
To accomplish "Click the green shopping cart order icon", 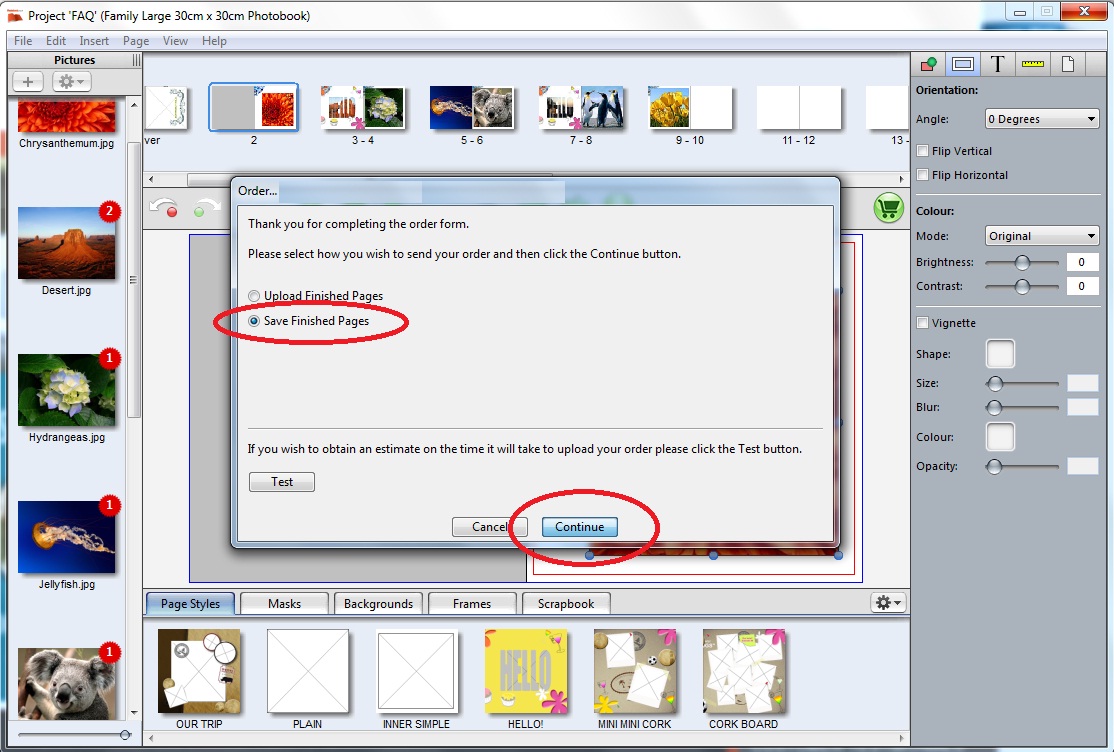I will (888, 208).
